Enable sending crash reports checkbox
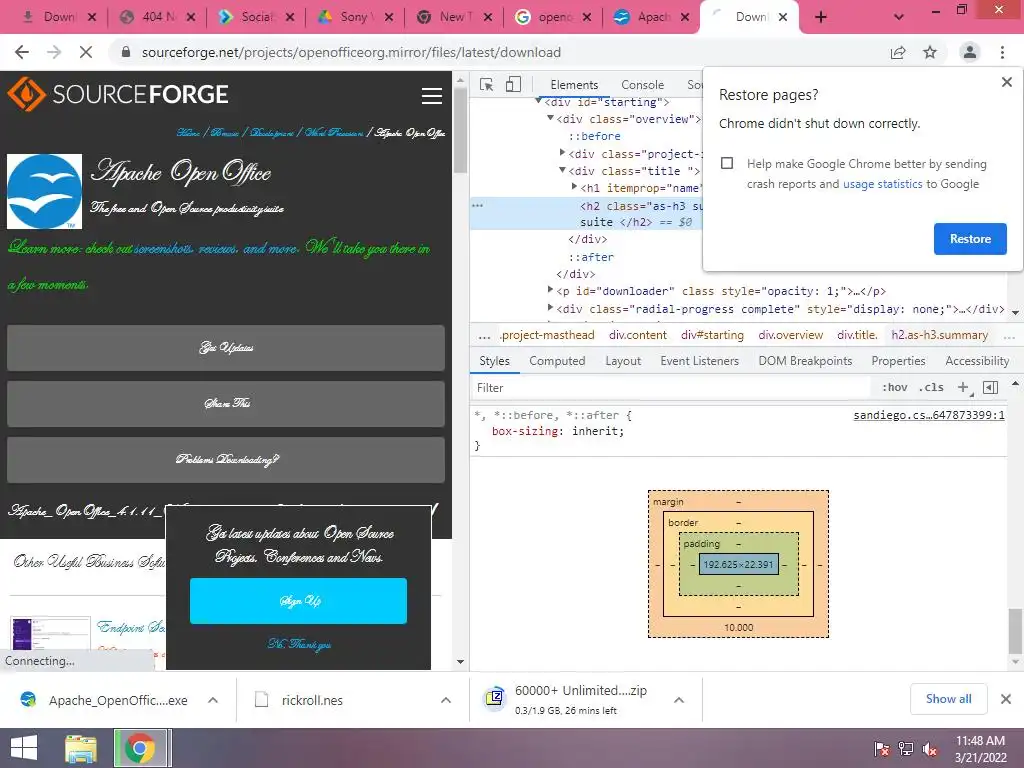1024x768 pixels. (x=727, y=163)
